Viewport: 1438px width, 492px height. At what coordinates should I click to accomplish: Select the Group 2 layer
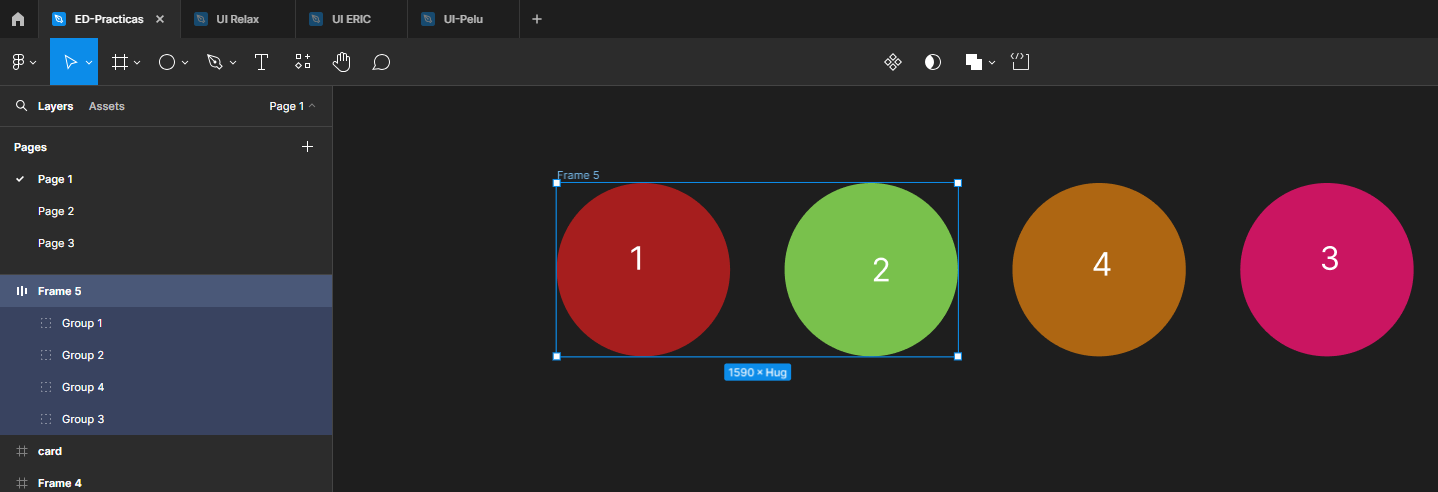166,355
